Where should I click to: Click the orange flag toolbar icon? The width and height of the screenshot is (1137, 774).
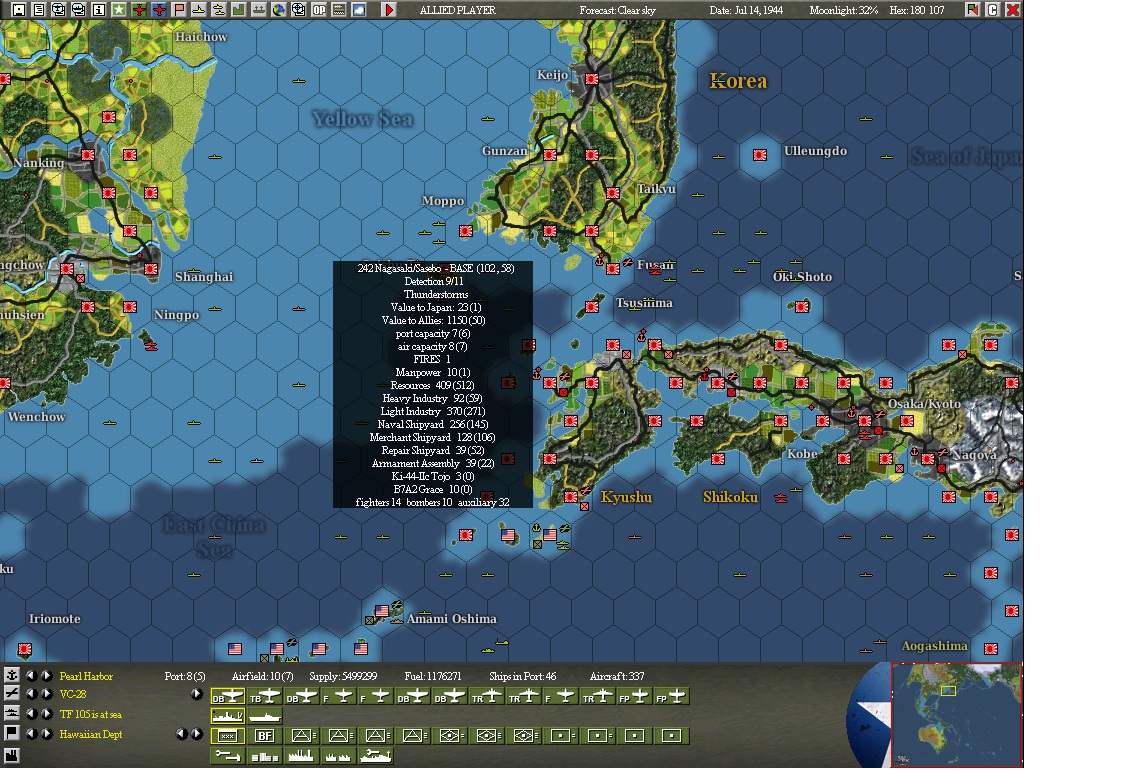point(178,9)
